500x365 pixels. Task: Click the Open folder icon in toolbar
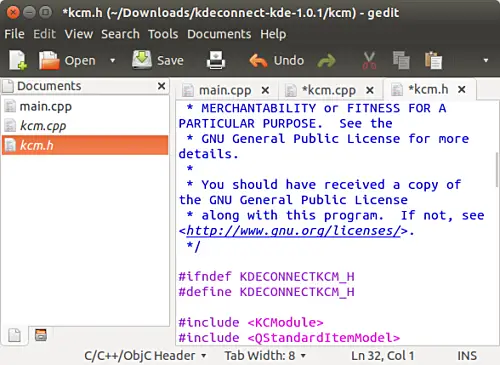[49, 60]
